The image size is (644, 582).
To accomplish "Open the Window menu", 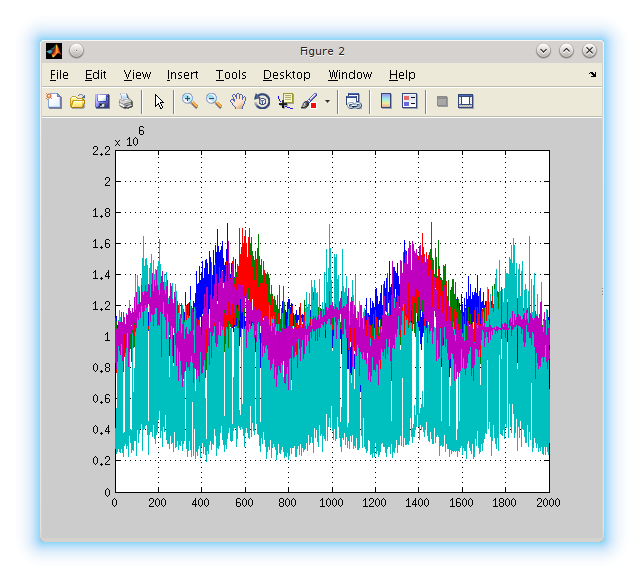I will [x=350, y=75].
